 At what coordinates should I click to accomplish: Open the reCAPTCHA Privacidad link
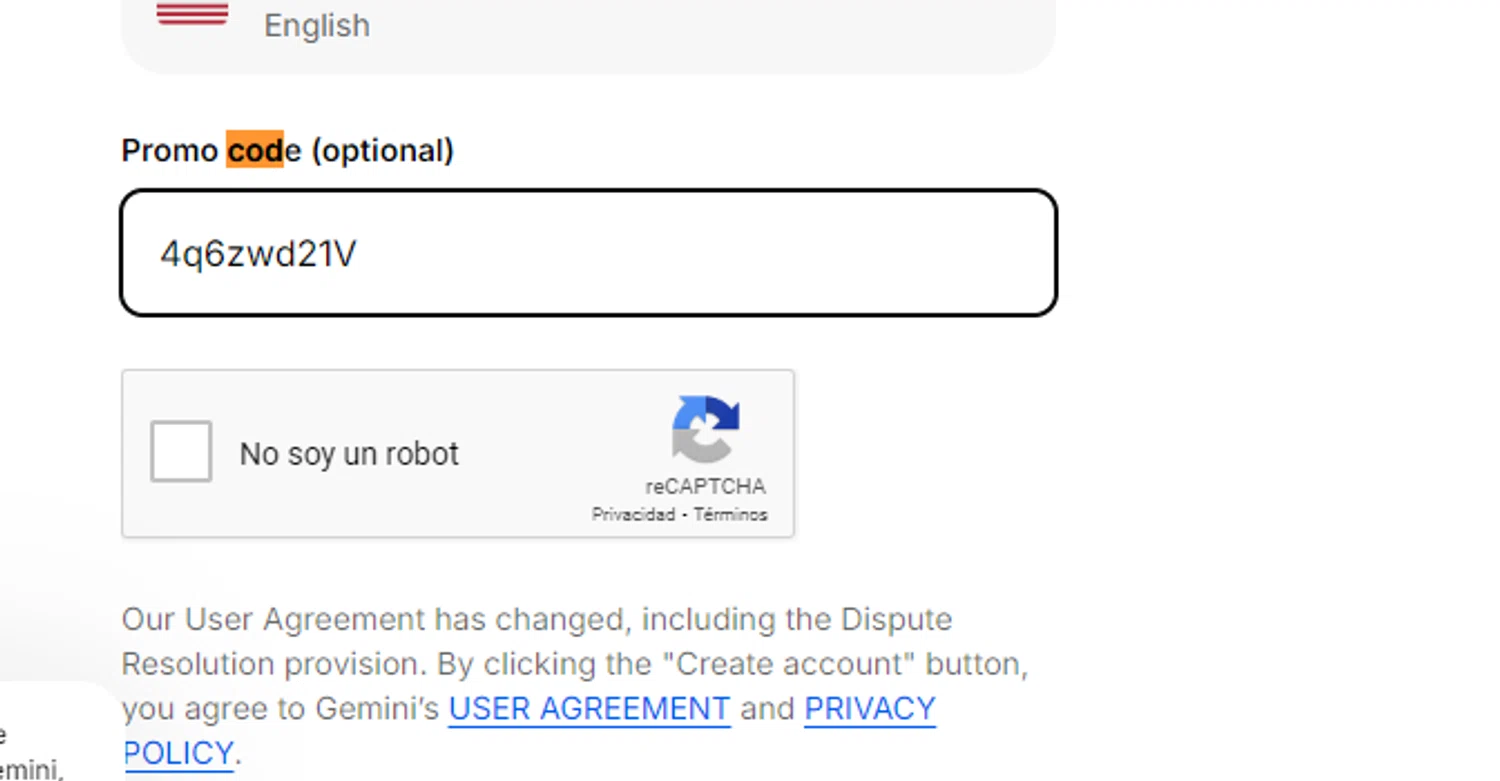633,515
